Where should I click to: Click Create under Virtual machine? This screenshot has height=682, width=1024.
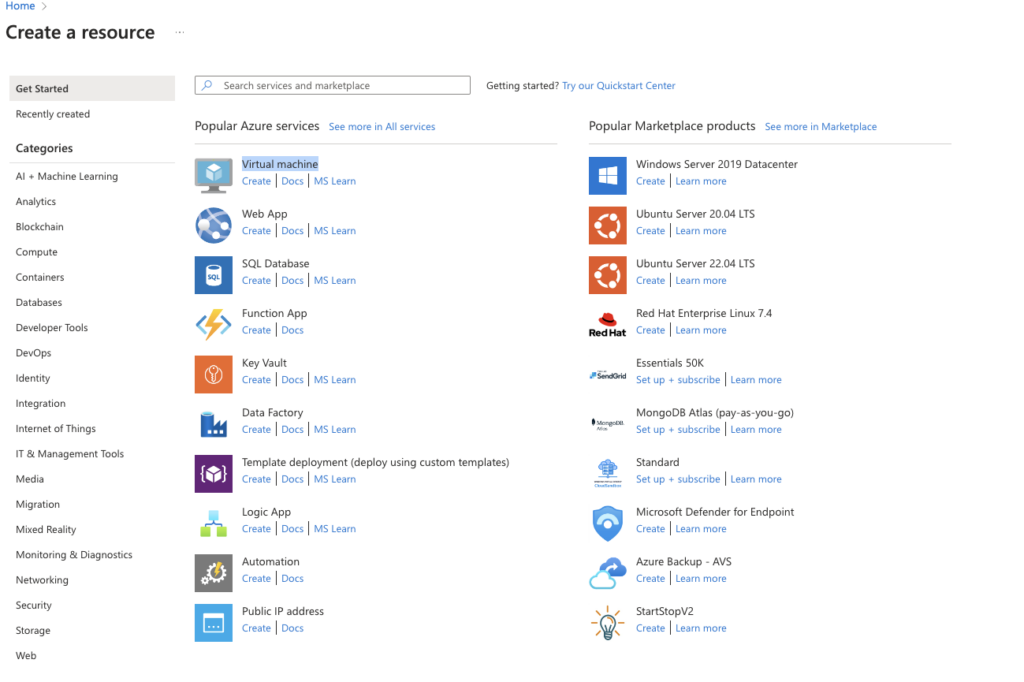point(256,181)
